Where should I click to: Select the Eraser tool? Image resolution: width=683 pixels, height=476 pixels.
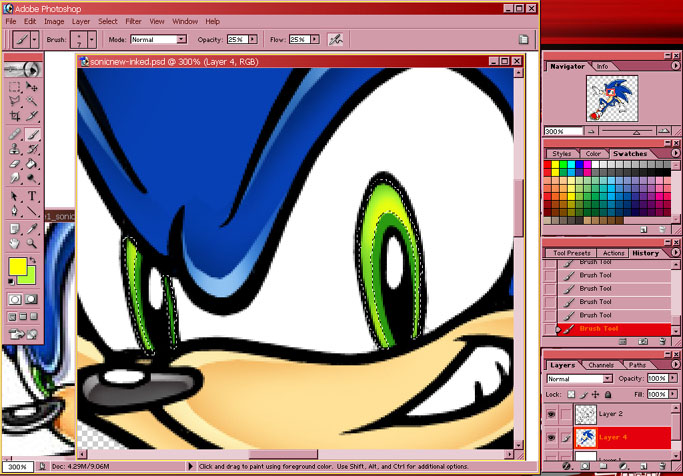coord(15,164)
